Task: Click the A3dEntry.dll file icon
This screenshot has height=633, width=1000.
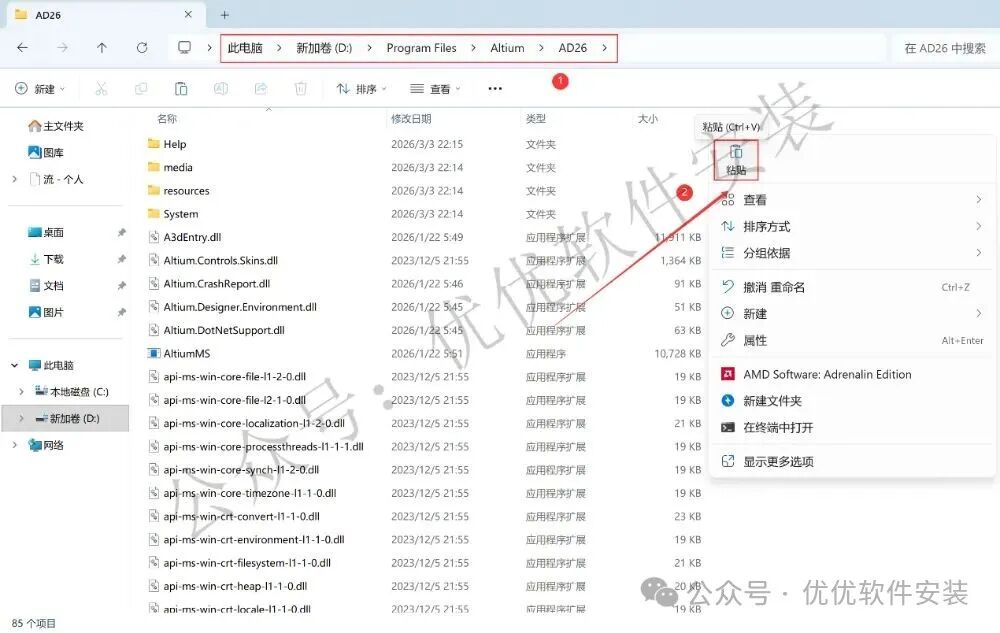Action: tap(154, 237)
